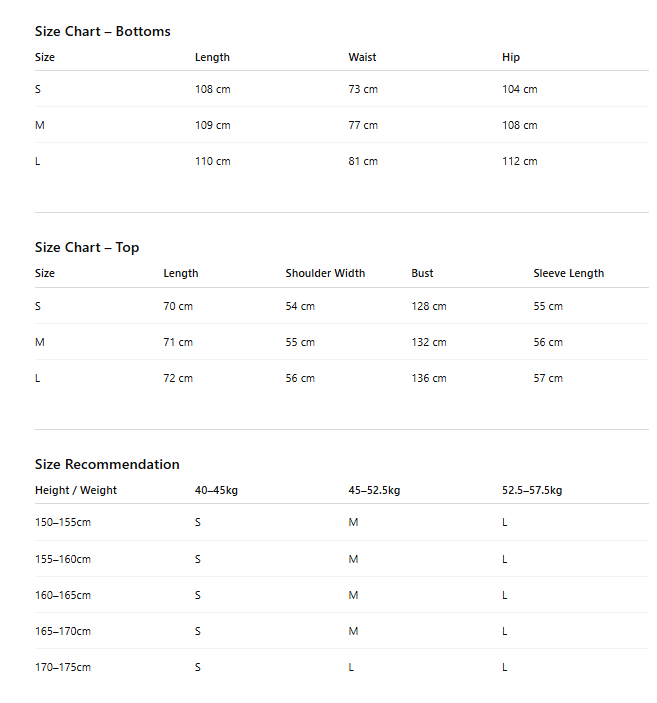Click the 52.5–57.5kg weight column header
The image size is (657, 703).
(532, 490)
